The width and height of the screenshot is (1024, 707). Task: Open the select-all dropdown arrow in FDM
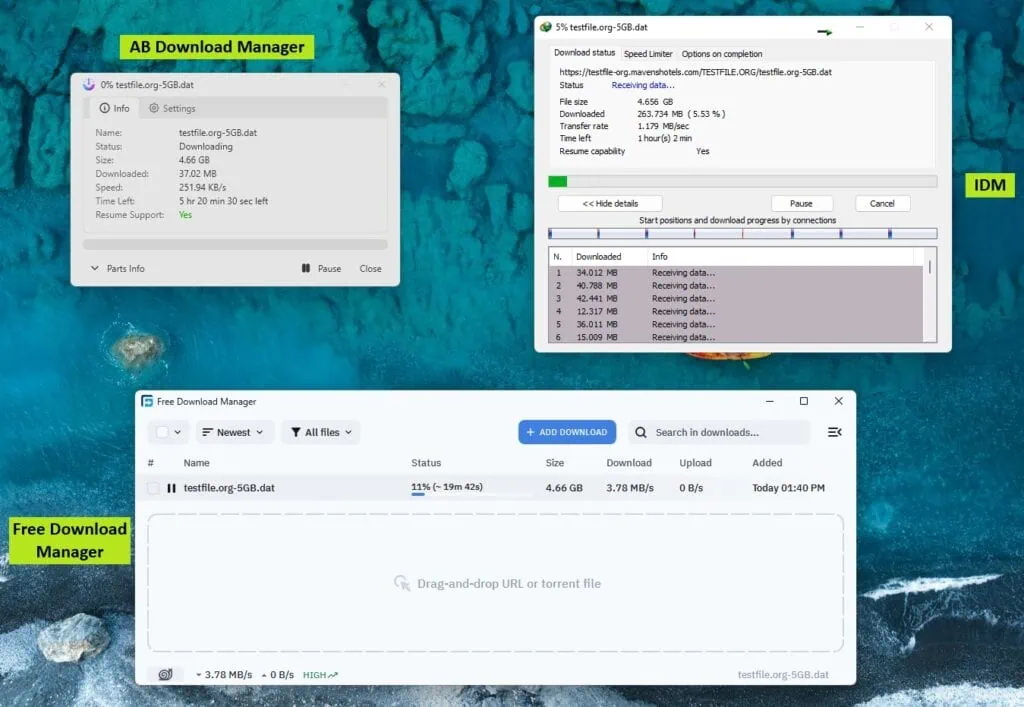[178, 432]
